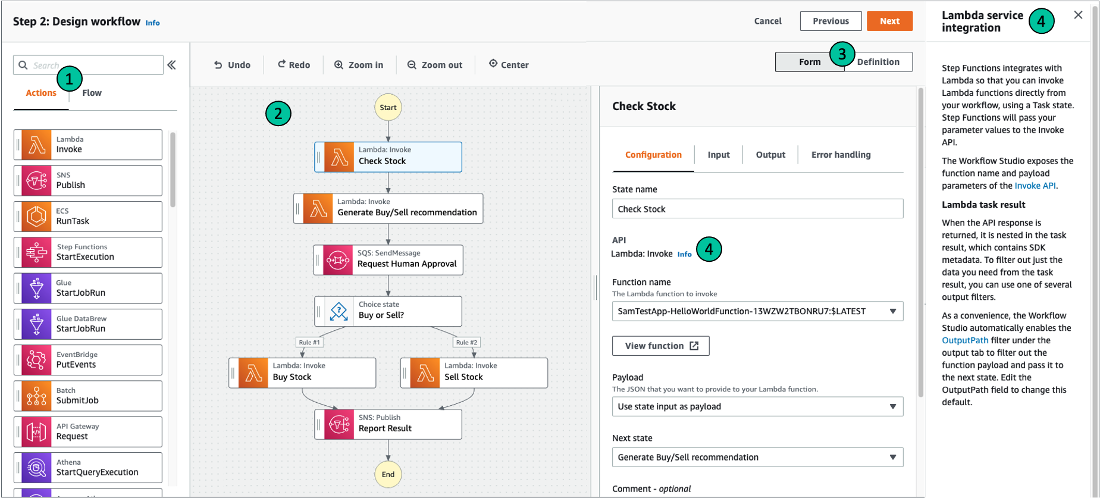This screenshot has height=498, width=1100.
Task: Click the actions Search field
Action: (x=88, y=65)
